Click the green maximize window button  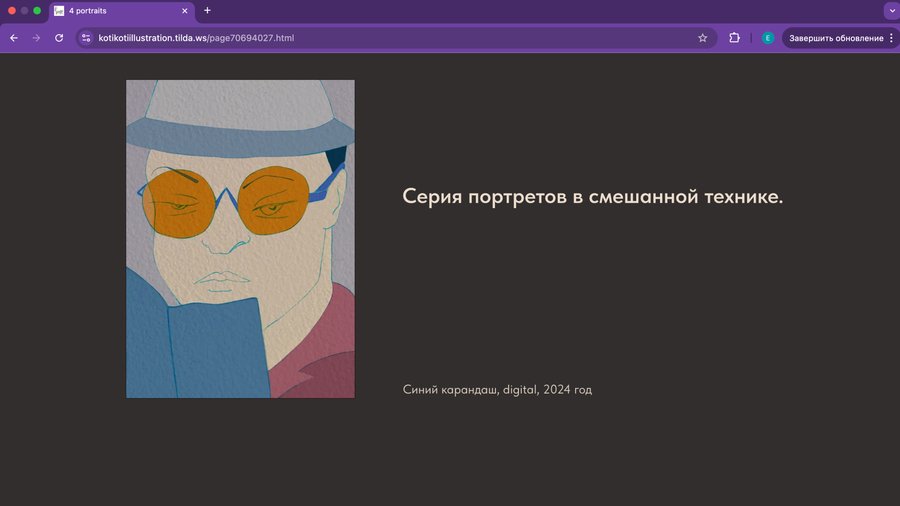click(x=37, y=11)
